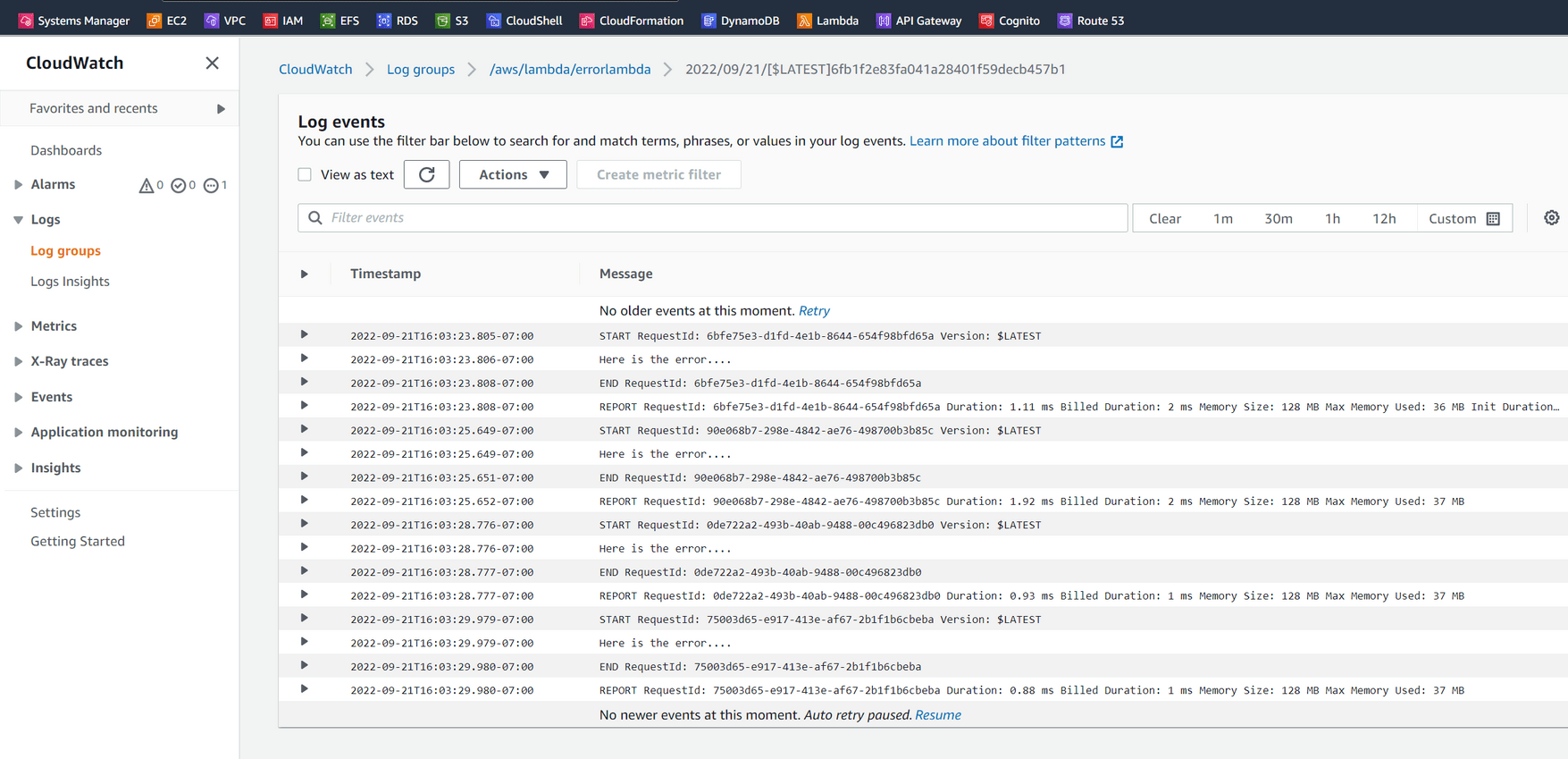Click the Message column header
This screenshot has height=759, width=1568.
625,274
